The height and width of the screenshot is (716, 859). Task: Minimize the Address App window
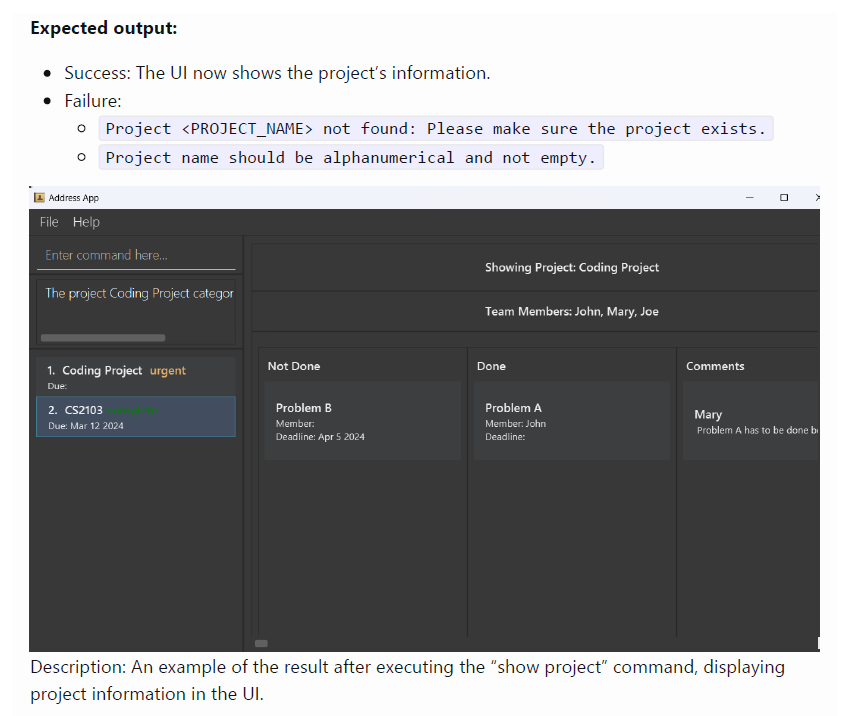tap(750, 198)
